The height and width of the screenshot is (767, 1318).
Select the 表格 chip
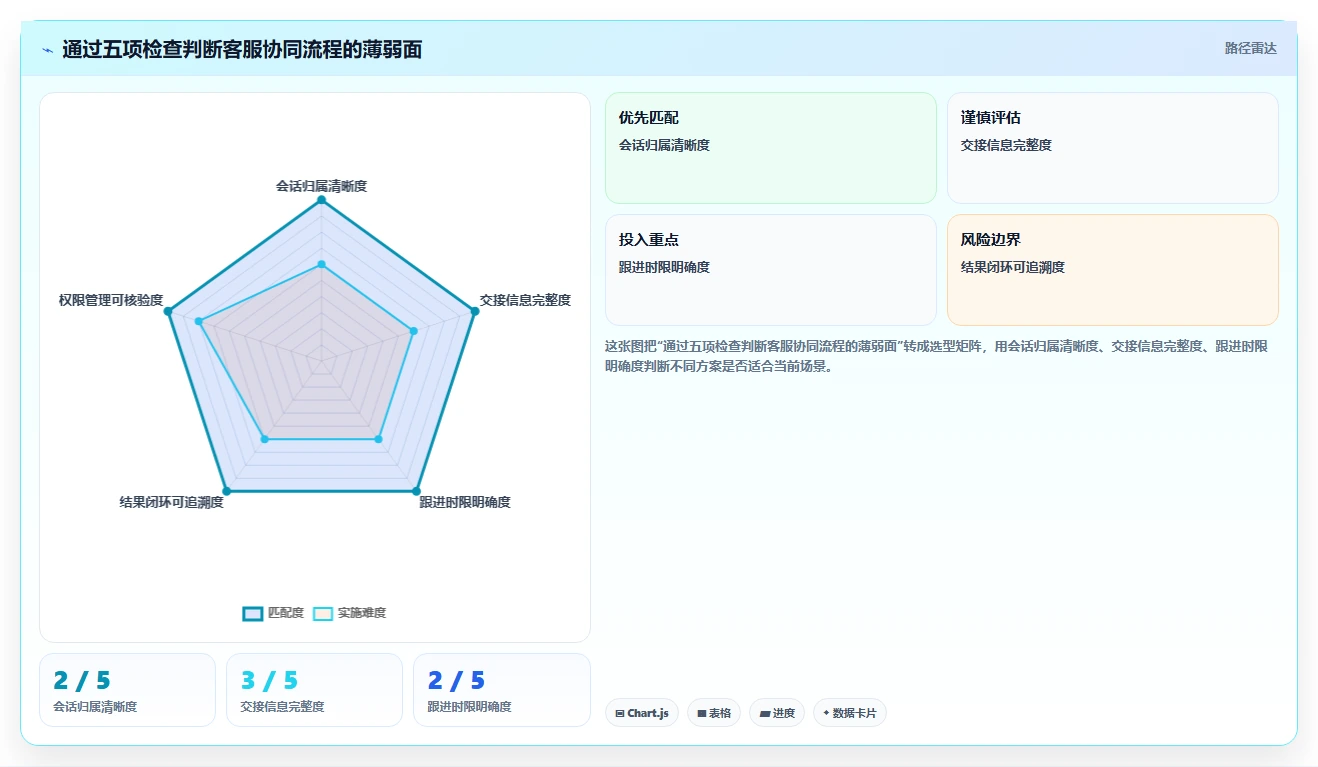click(x=714, y=713)
